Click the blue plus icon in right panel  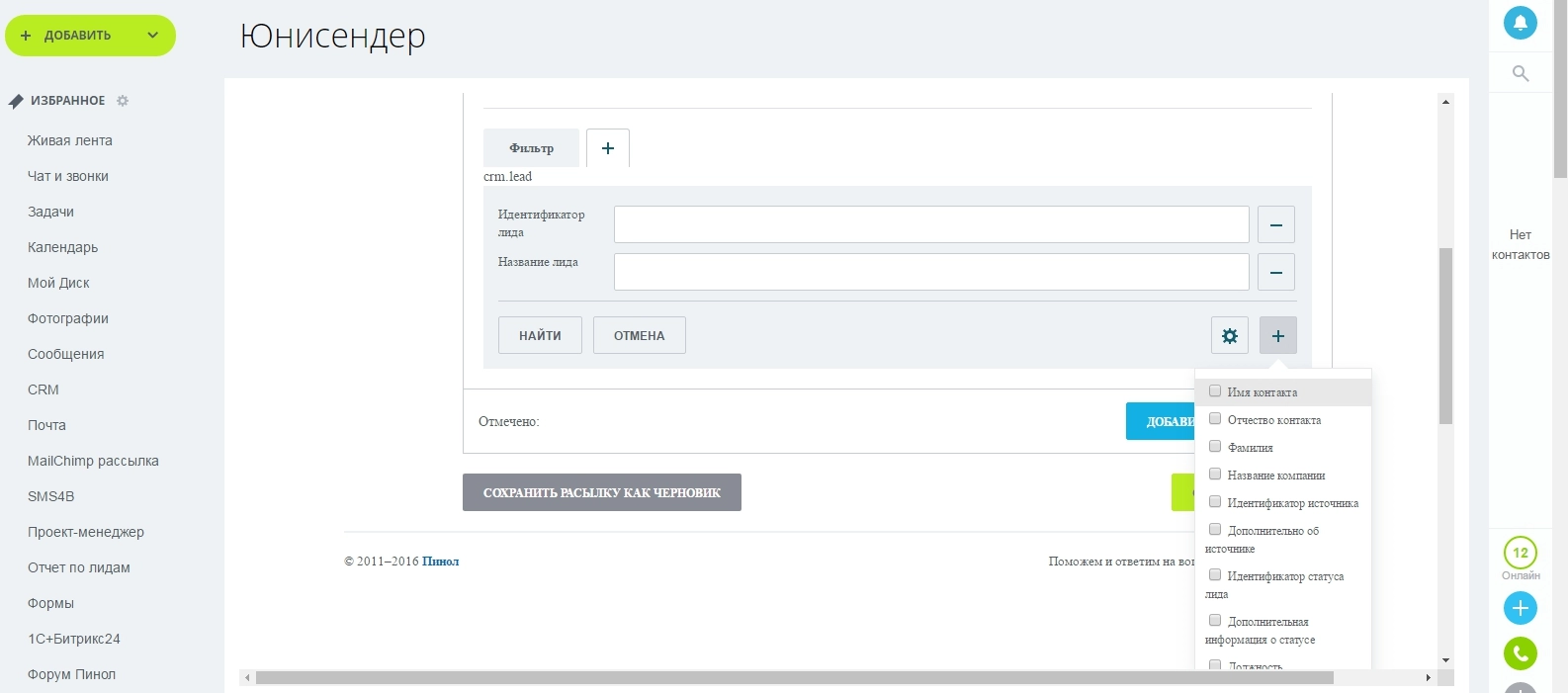point(1520,608)
